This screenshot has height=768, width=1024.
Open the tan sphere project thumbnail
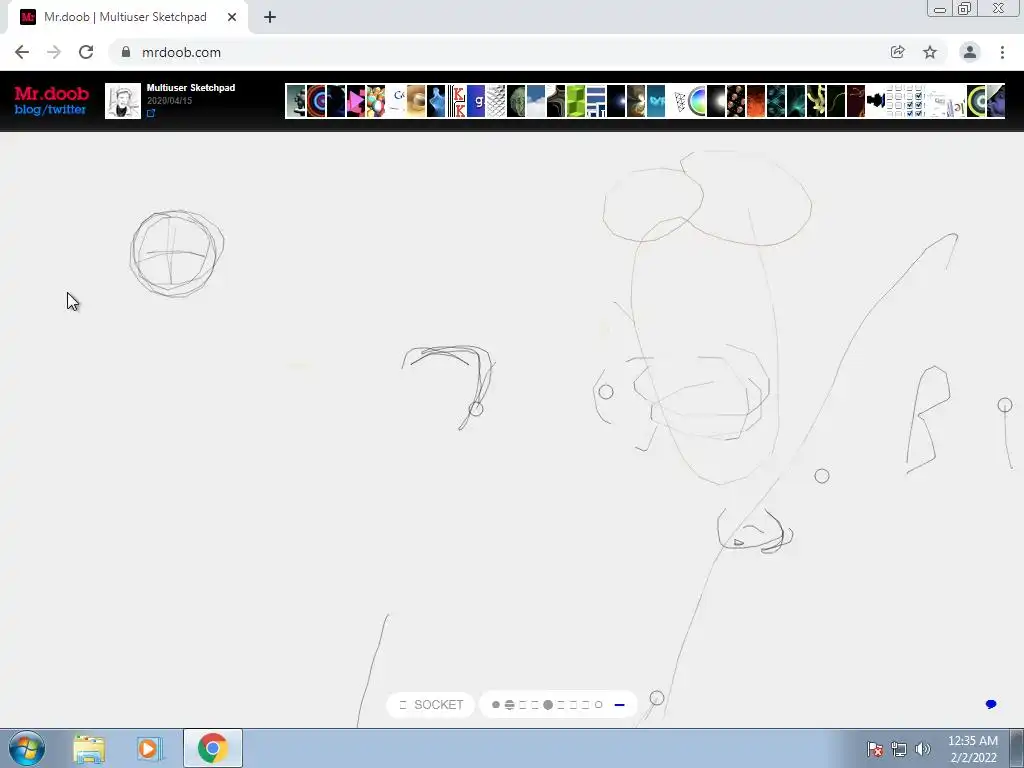pos(415,101)
